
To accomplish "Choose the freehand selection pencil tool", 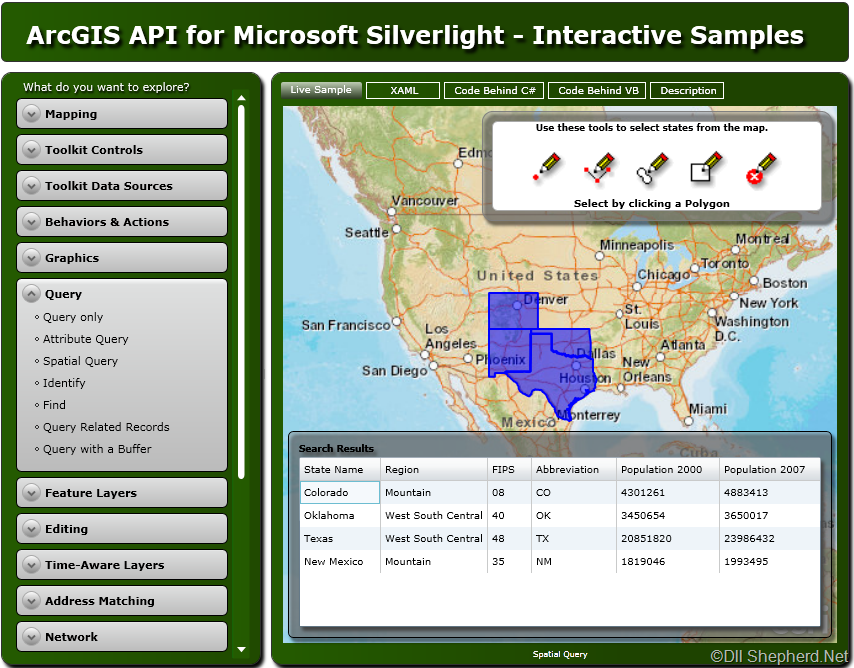I will (x=652, y=168).
